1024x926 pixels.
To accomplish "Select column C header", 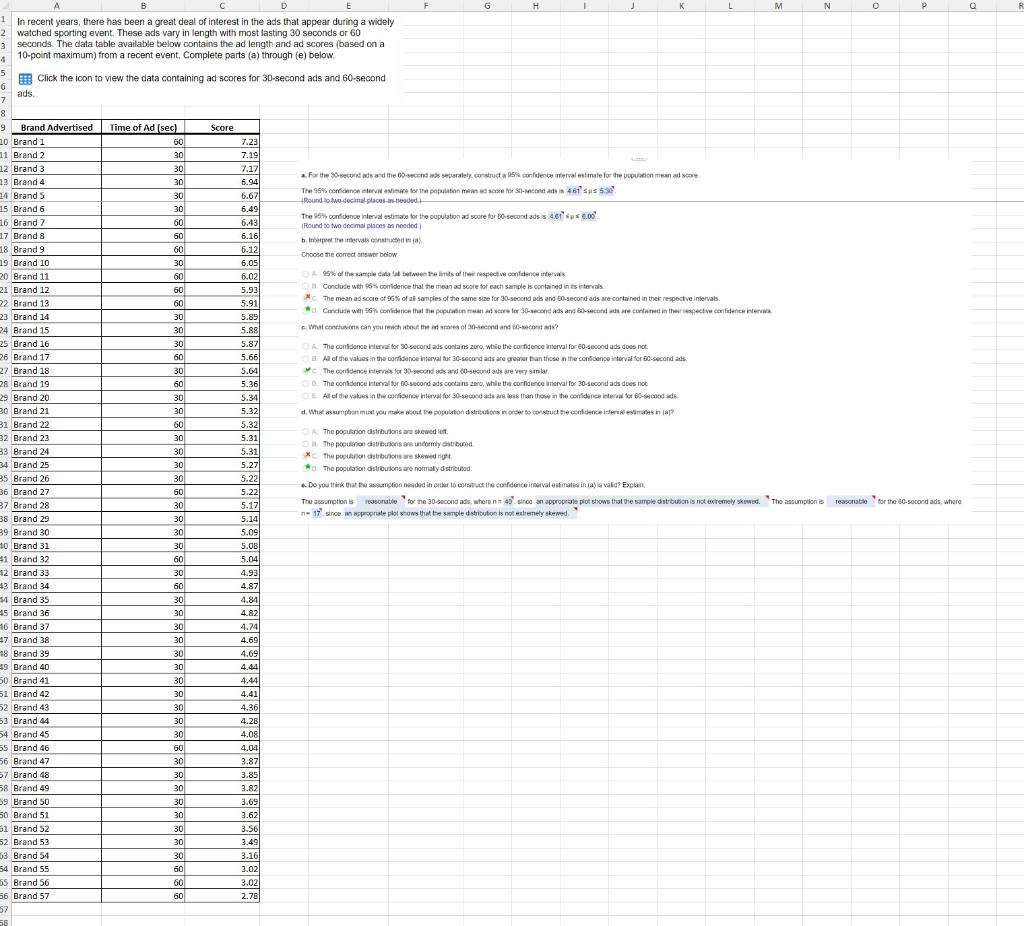I will (x=222, y=6).
